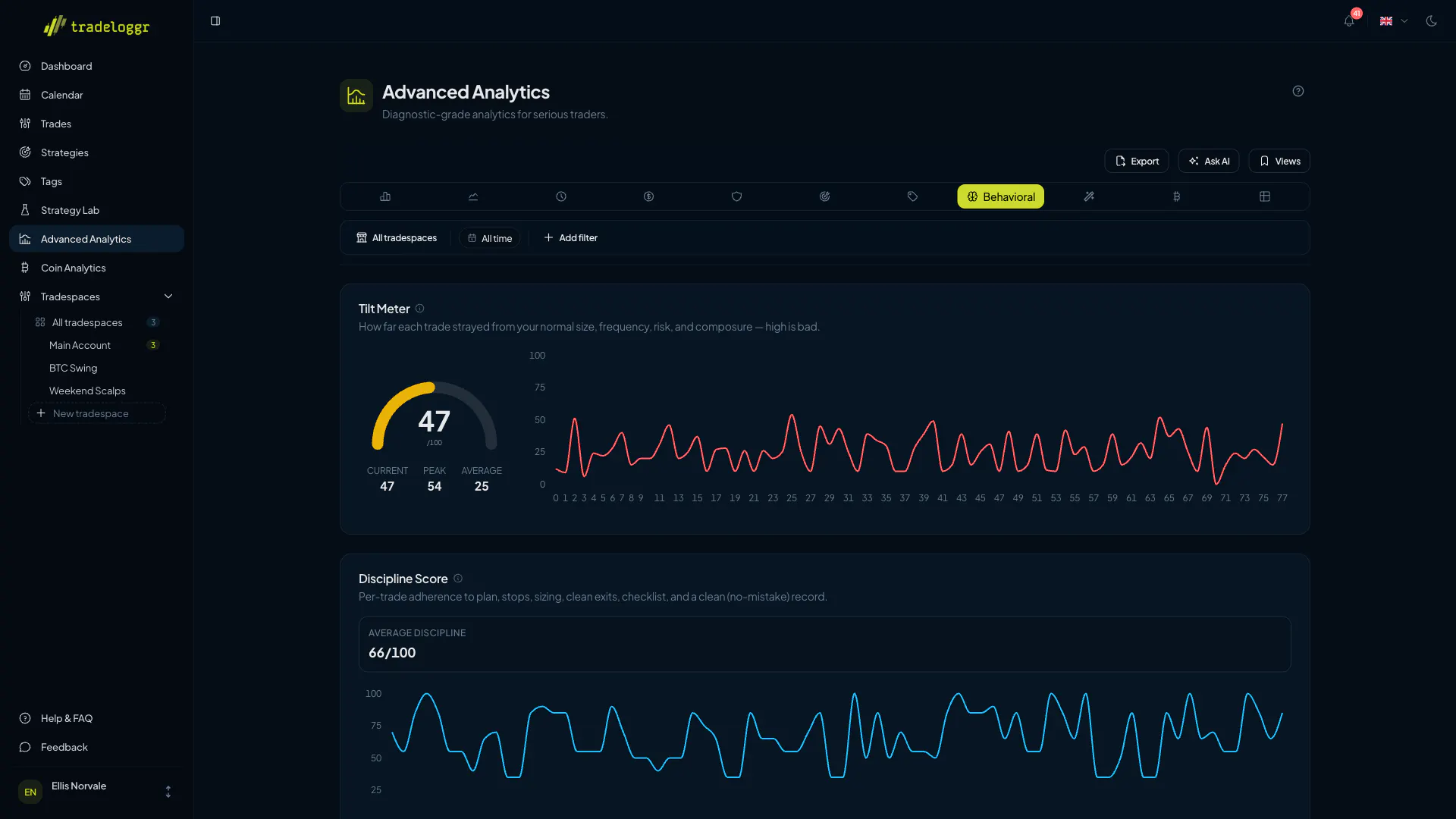The image size is (1456, 819).
Task: Switch to the bar chart analytics tab
Action: click(x=385, y=196)
